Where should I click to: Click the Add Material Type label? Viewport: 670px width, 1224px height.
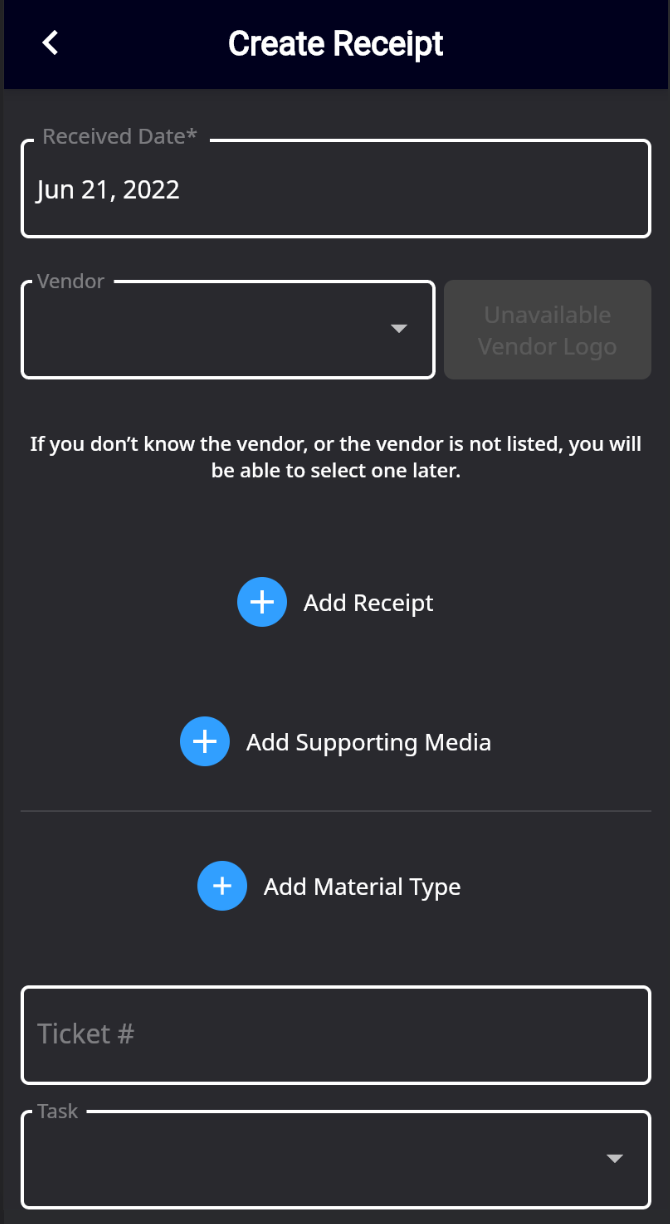(x=362, y=887)
